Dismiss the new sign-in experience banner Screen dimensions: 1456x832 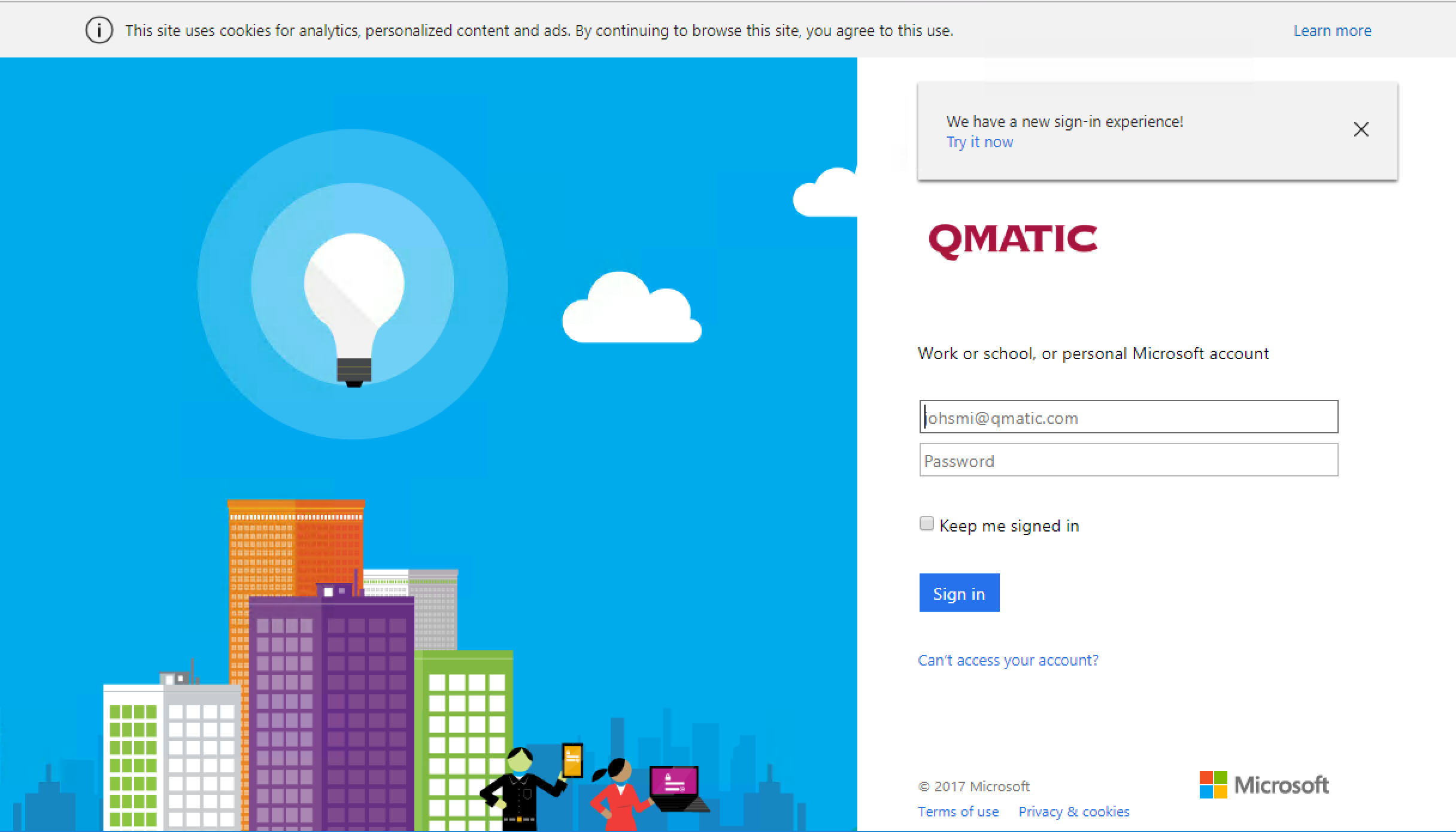pos(1361,129)
